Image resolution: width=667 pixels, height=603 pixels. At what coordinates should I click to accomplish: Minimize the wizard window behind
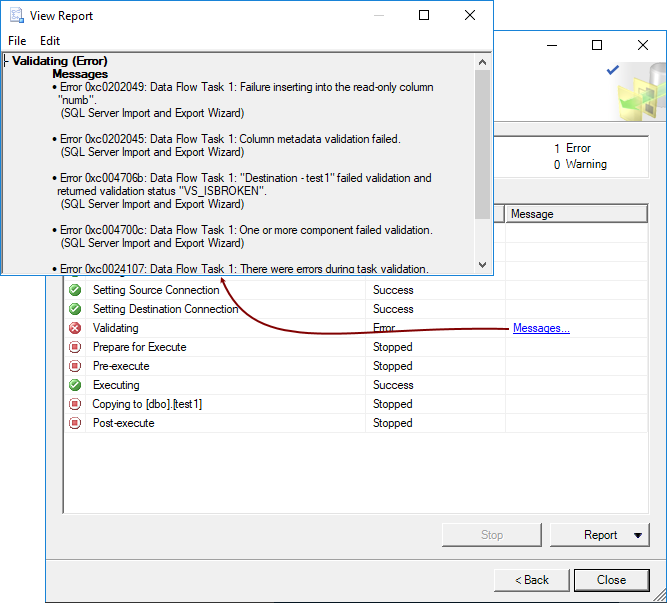click(552, 45)
